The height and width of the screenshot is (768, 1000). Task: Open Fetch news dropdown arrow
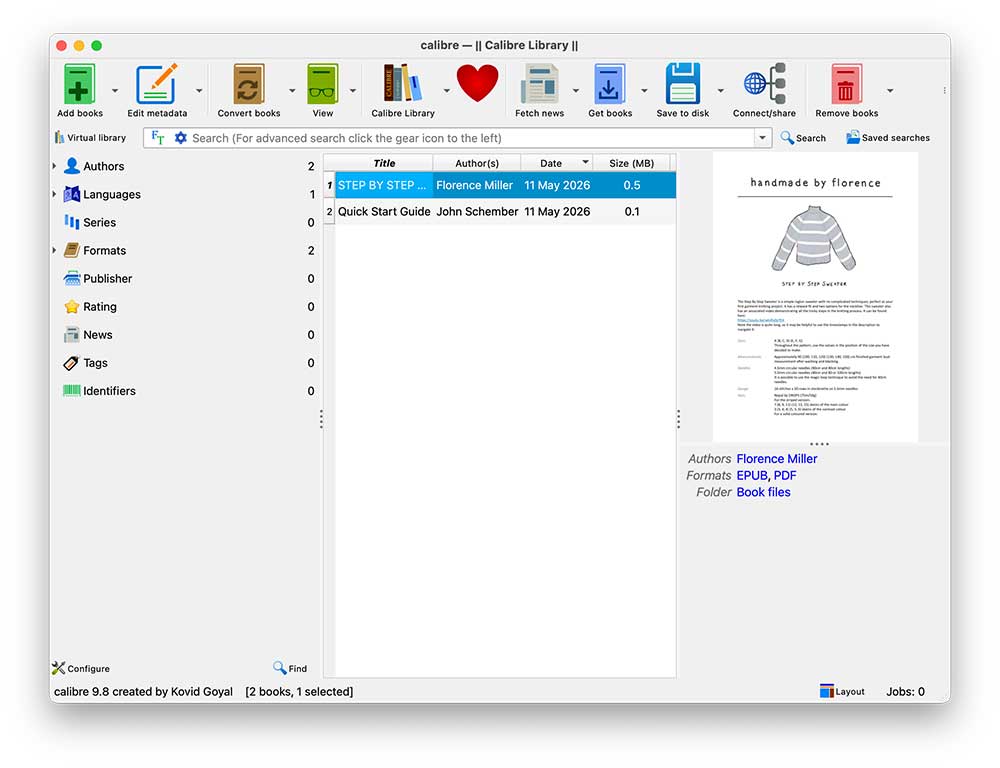point(576,91)
